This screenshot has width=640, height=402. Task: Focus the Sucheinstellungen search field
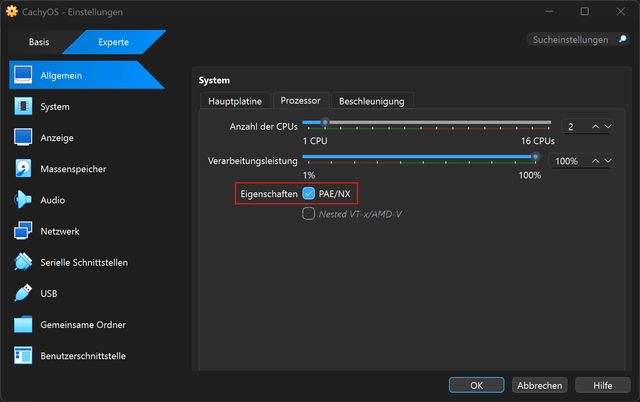[x=570, y=40]
